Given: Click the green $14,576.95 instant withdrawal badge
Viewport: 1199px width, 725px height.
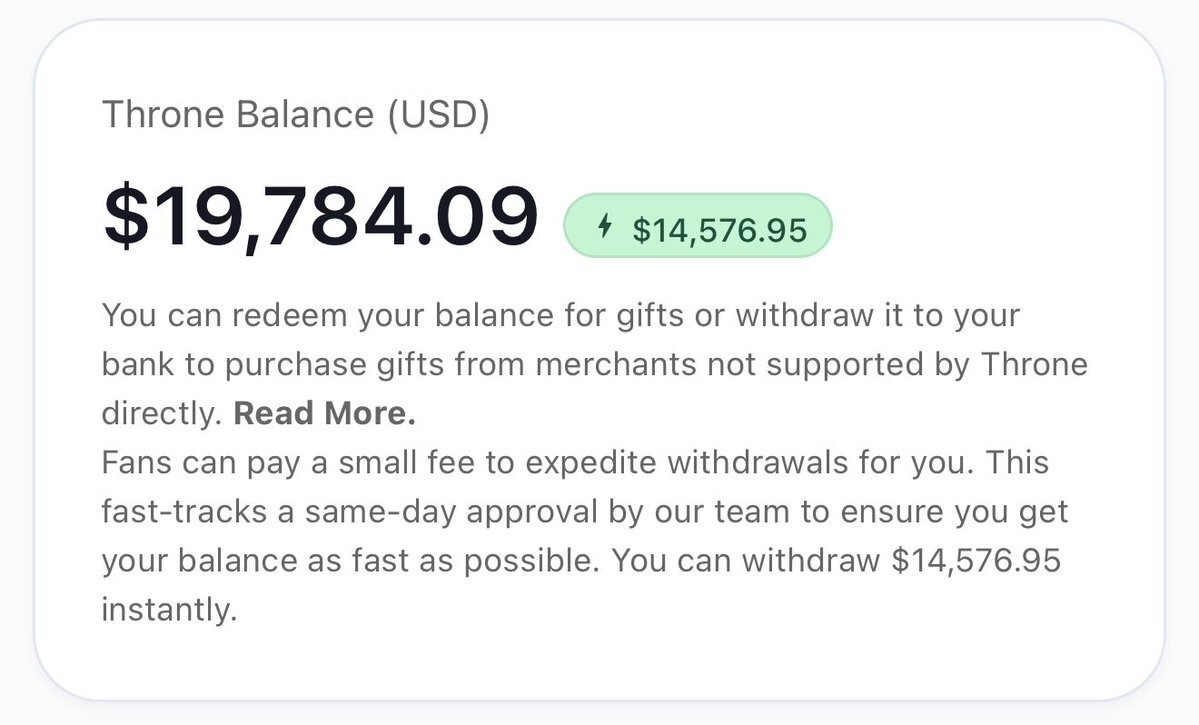Looking at the screenshot, I should [698, 228].
